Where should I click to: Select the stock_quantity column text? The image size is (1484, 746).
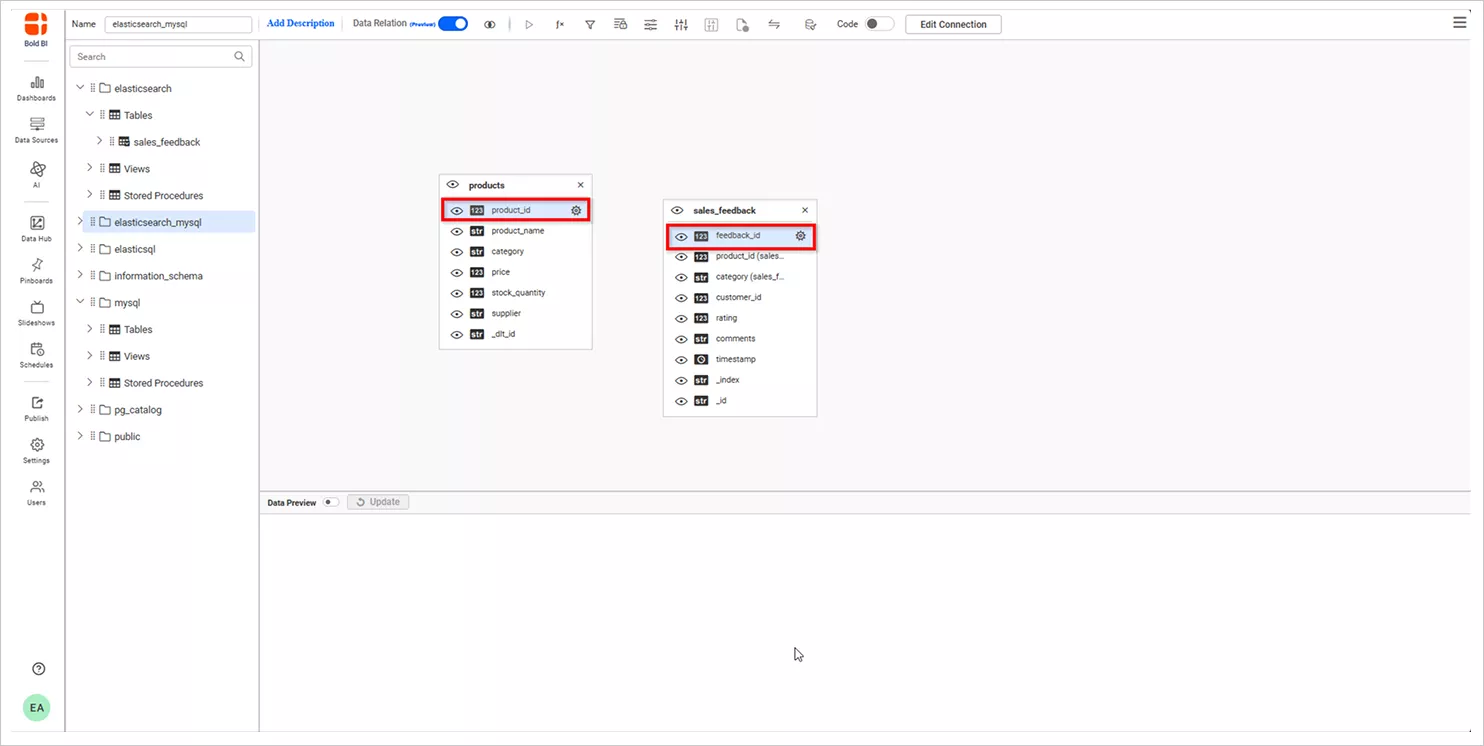tap(518, 293)
